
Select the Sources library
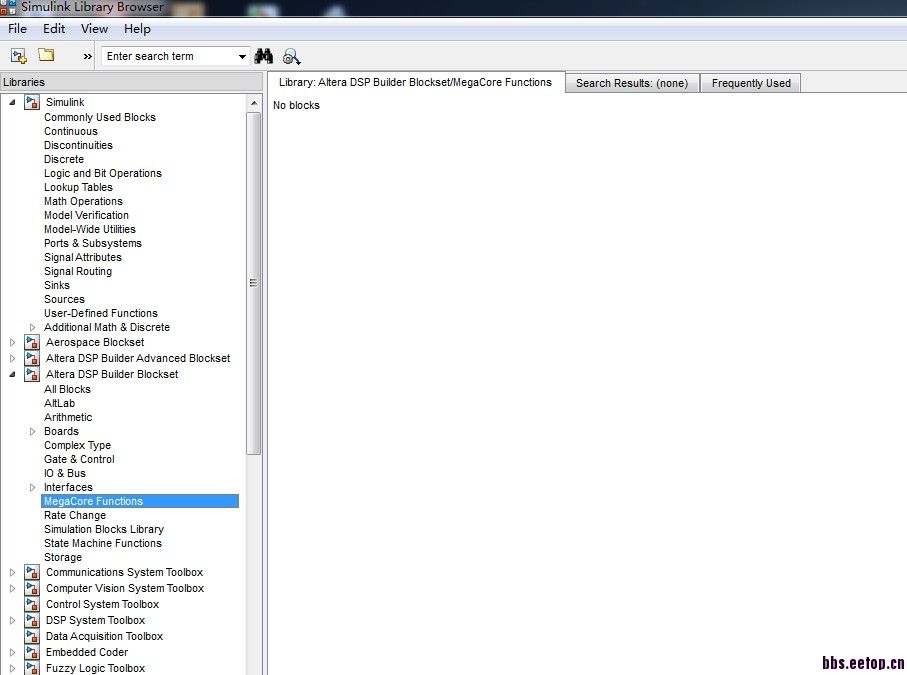pyautogui.click(x=64, y=299)
